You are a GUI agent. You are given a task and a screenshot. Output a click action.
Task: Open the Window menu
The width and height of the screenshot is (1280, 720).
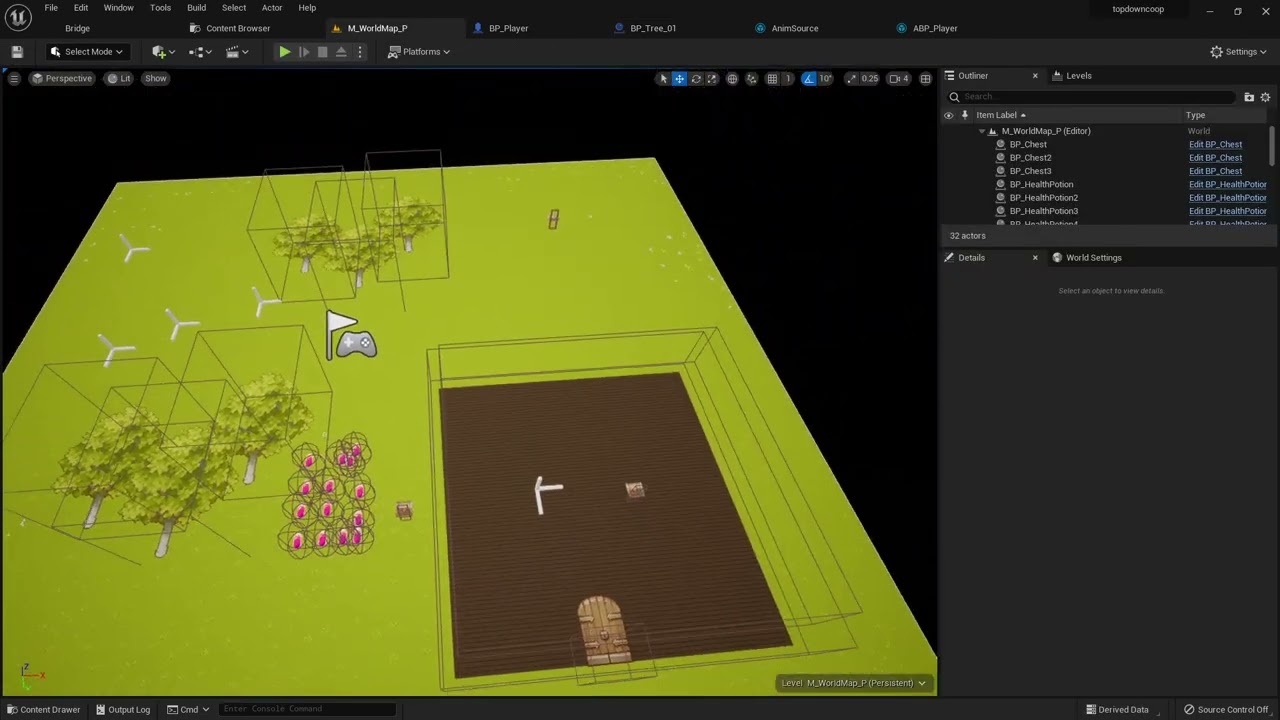point(119,8)
